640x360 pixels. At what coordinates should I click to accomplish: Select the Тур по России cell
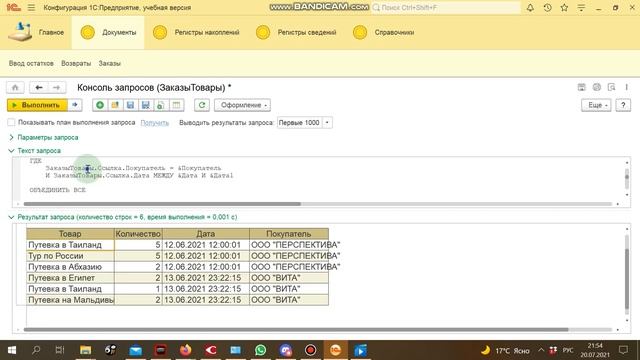click(70, 256)
